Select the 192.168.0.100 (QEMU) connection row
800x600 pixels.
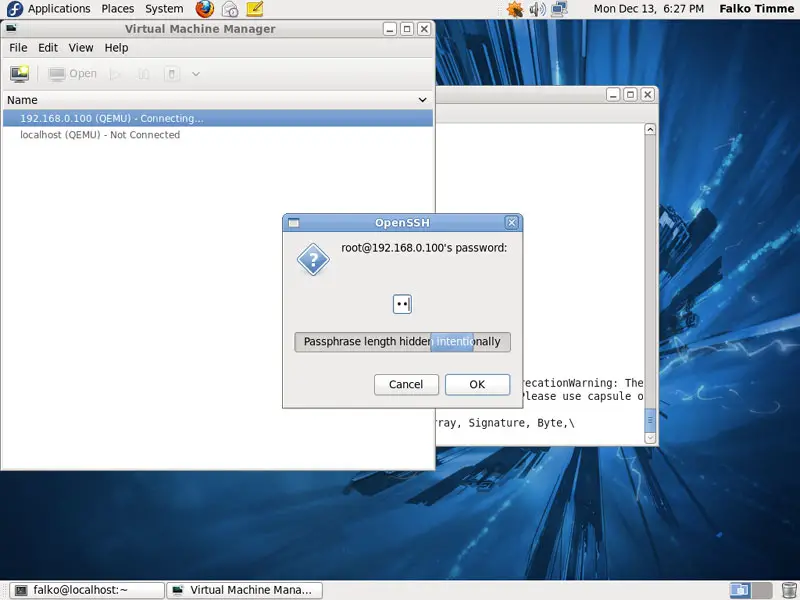click(x=218, y=118)
